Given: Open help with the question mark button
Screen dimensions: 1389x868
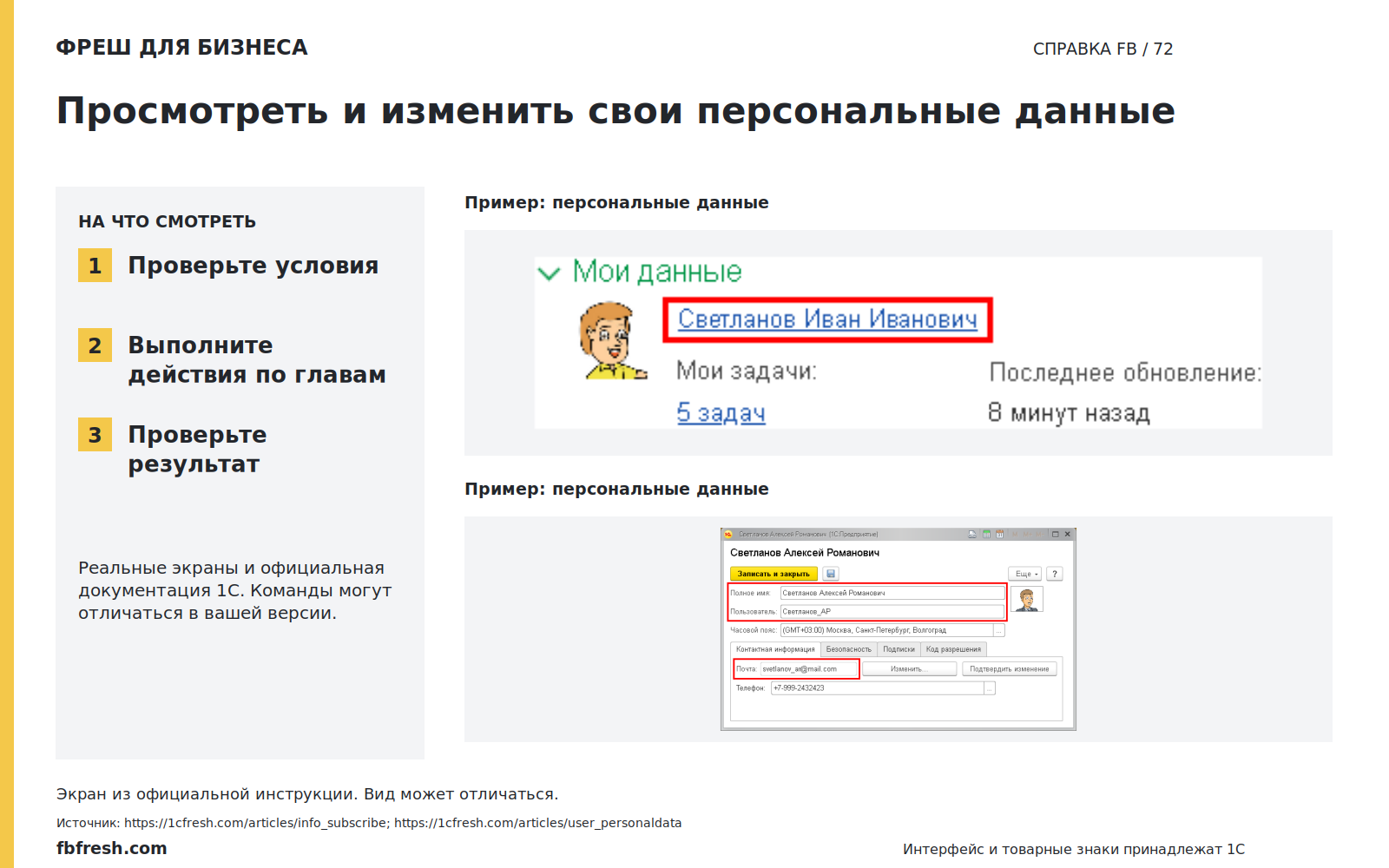Looking at the screenshot, I should pos(1055,574).
